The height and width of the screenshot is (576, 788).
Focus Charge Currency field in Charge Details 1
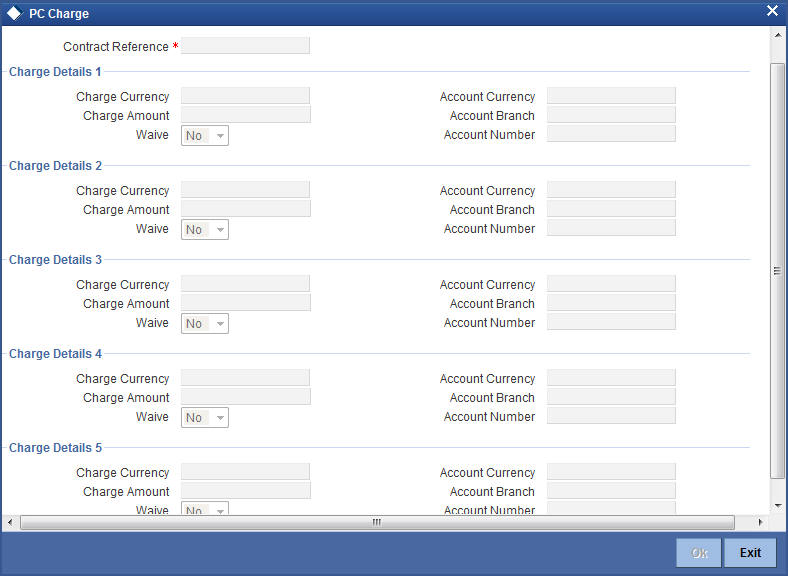245,95
